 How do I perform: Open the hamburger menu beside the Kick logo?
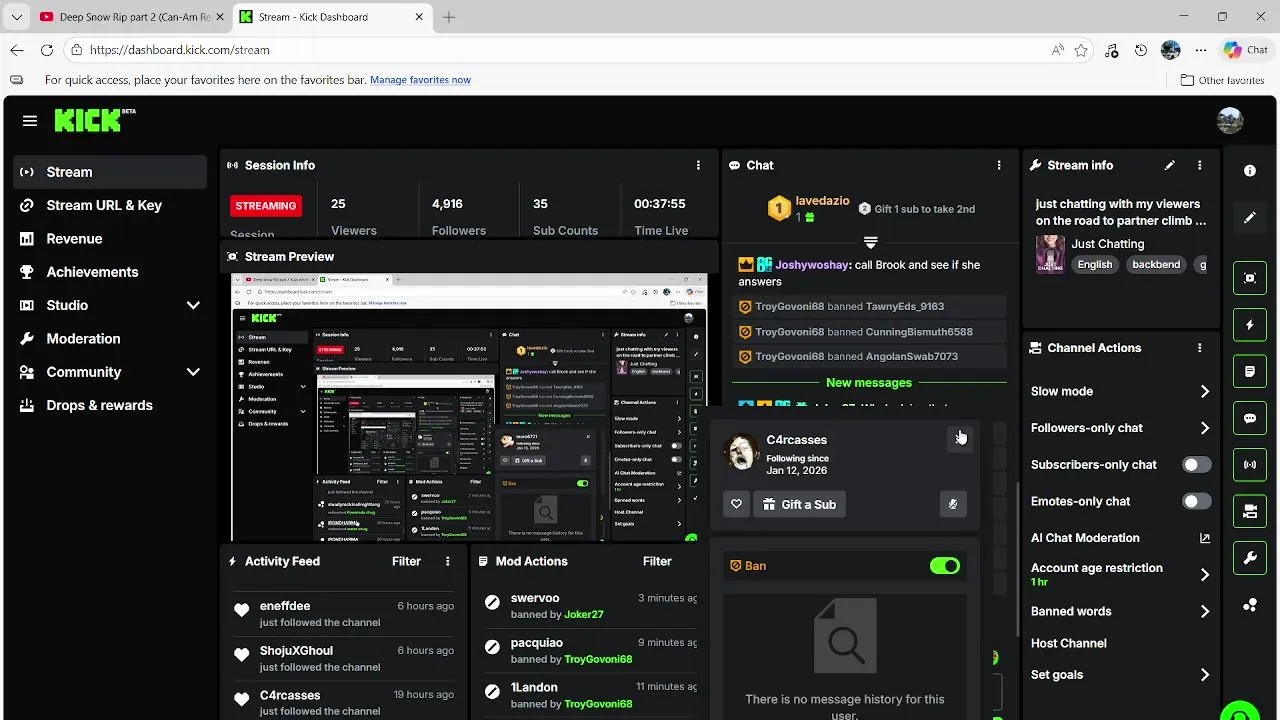click(x=30, y=121)
